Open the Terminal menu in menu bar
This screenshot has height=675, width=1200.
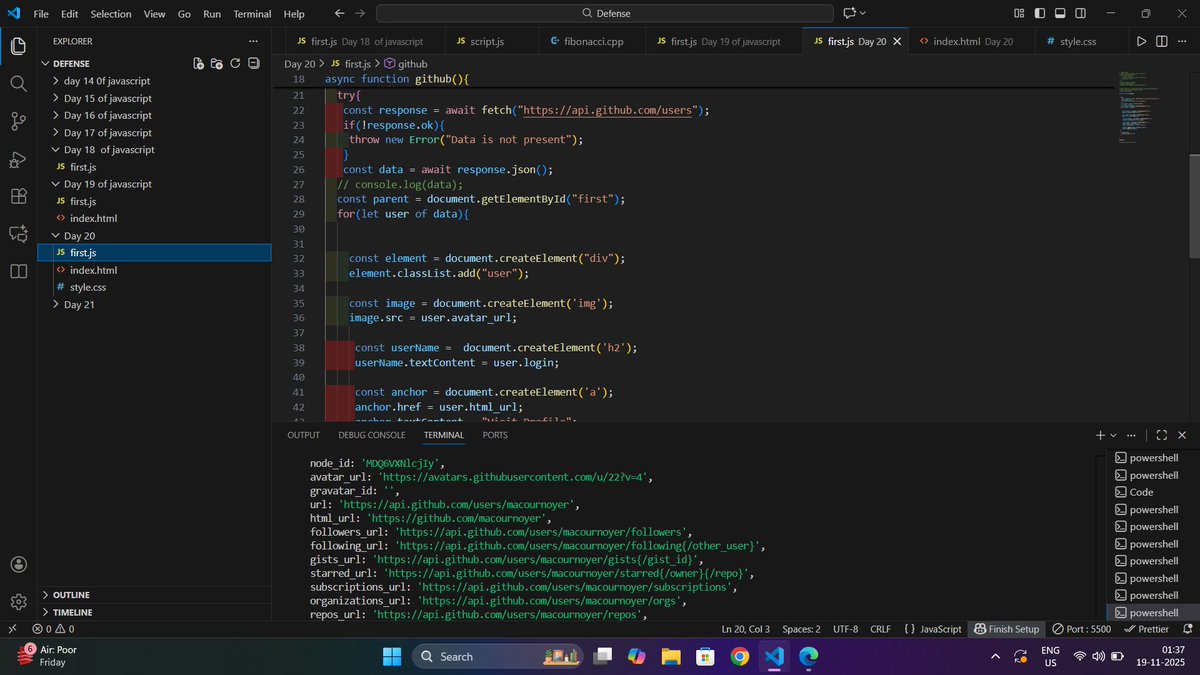click(252, 14)
